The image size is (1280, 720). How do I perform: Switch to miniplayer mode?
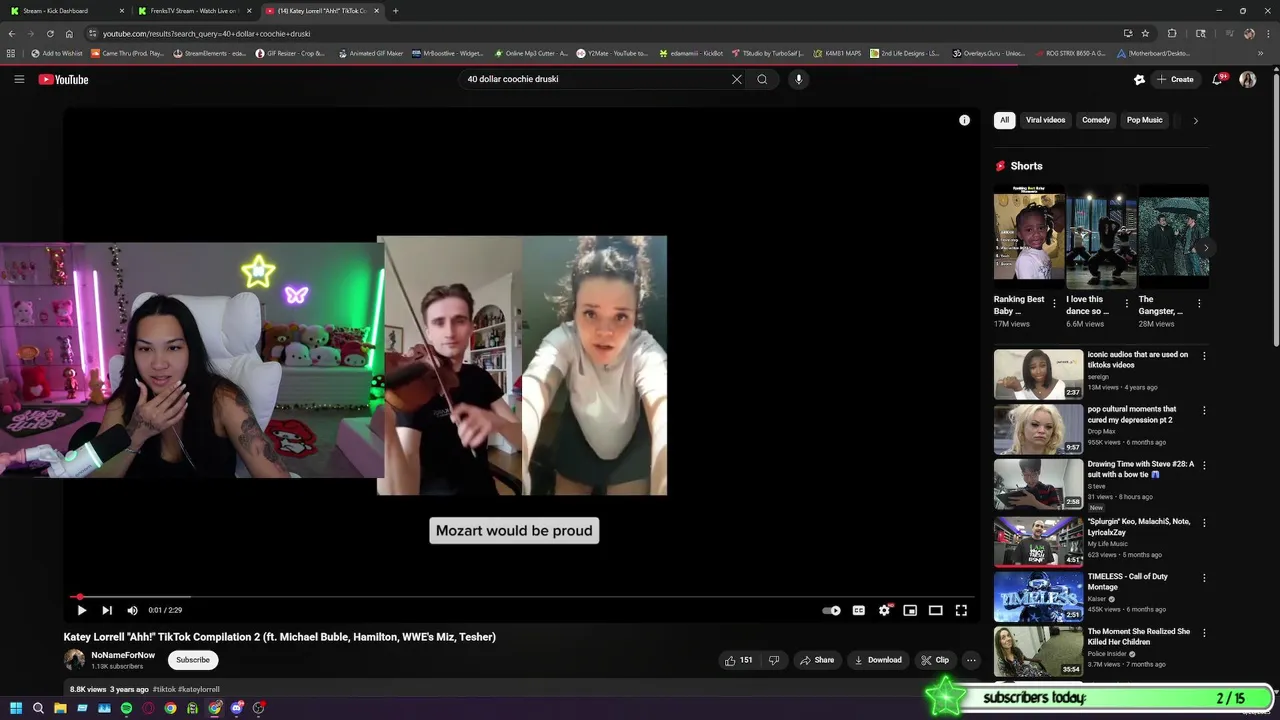(x=910, y=610)
